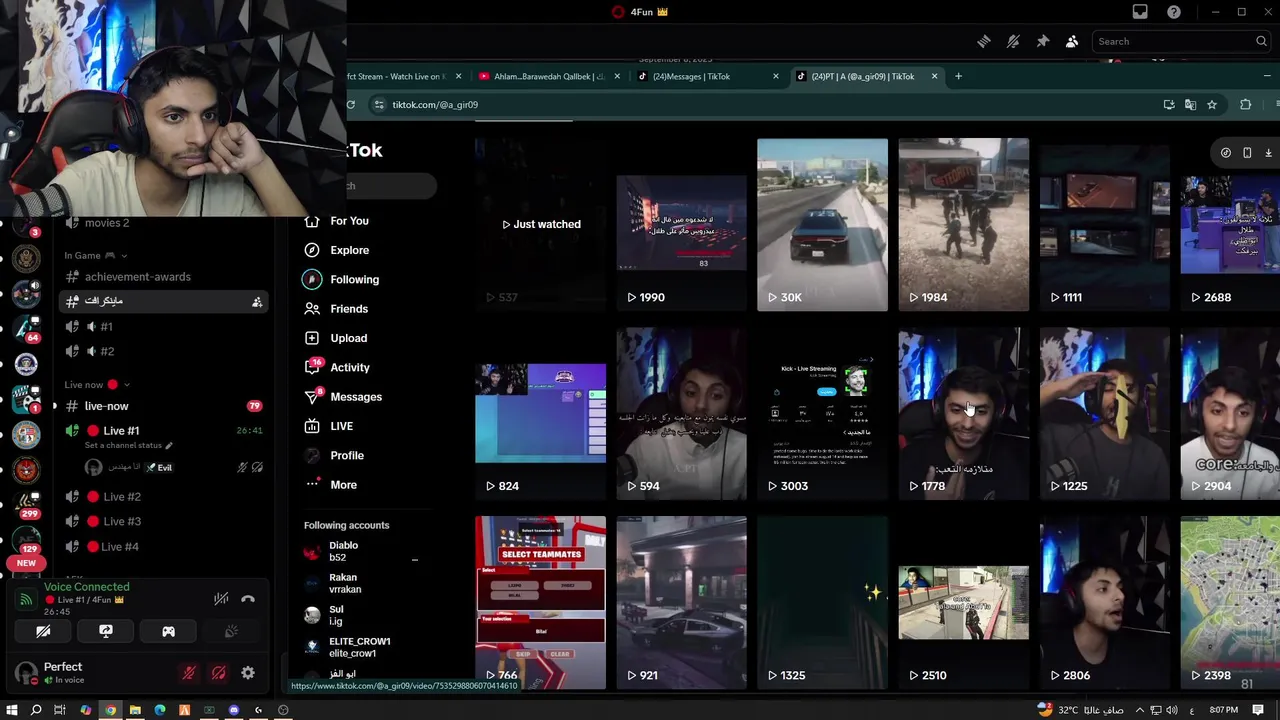Toggle noise suppression in voice panel
This screenshot has width=1280, height=720.
coord(221,599)
